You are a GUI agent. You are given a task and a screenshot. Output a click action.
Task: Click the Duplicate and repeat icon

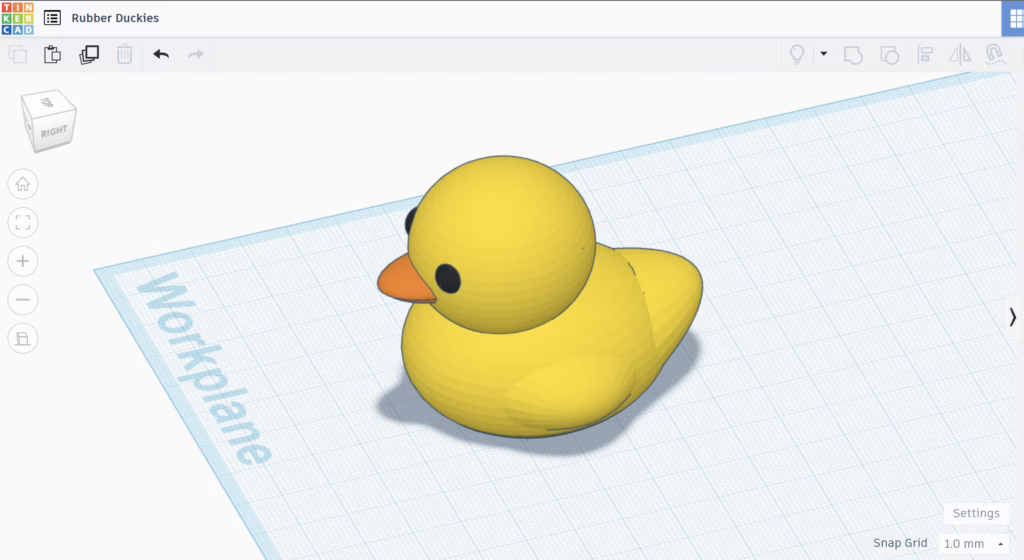[x=89, y=54]
